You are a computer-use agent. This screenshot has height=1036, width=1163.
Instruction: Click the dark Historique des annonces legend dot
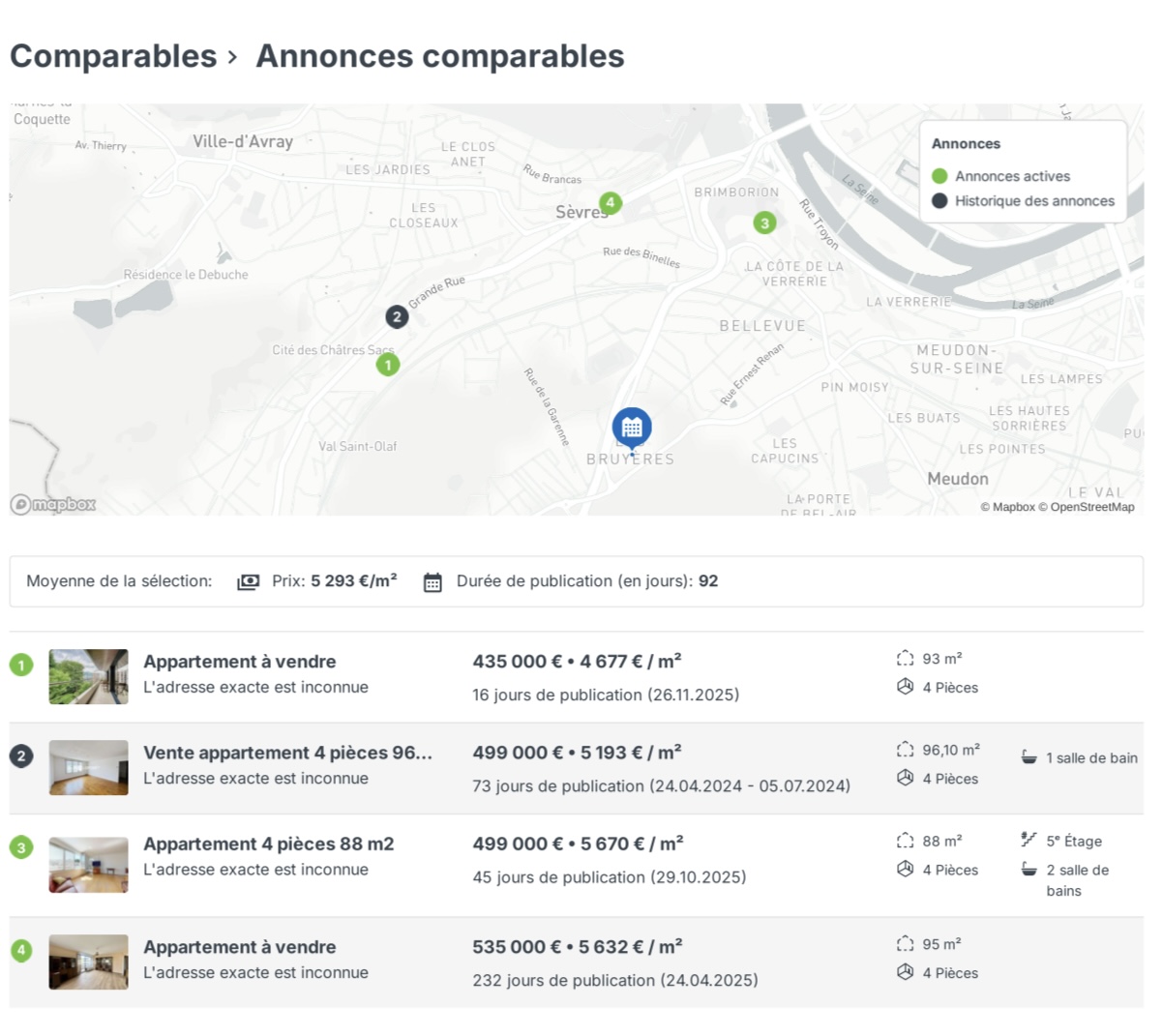(939, 201)
